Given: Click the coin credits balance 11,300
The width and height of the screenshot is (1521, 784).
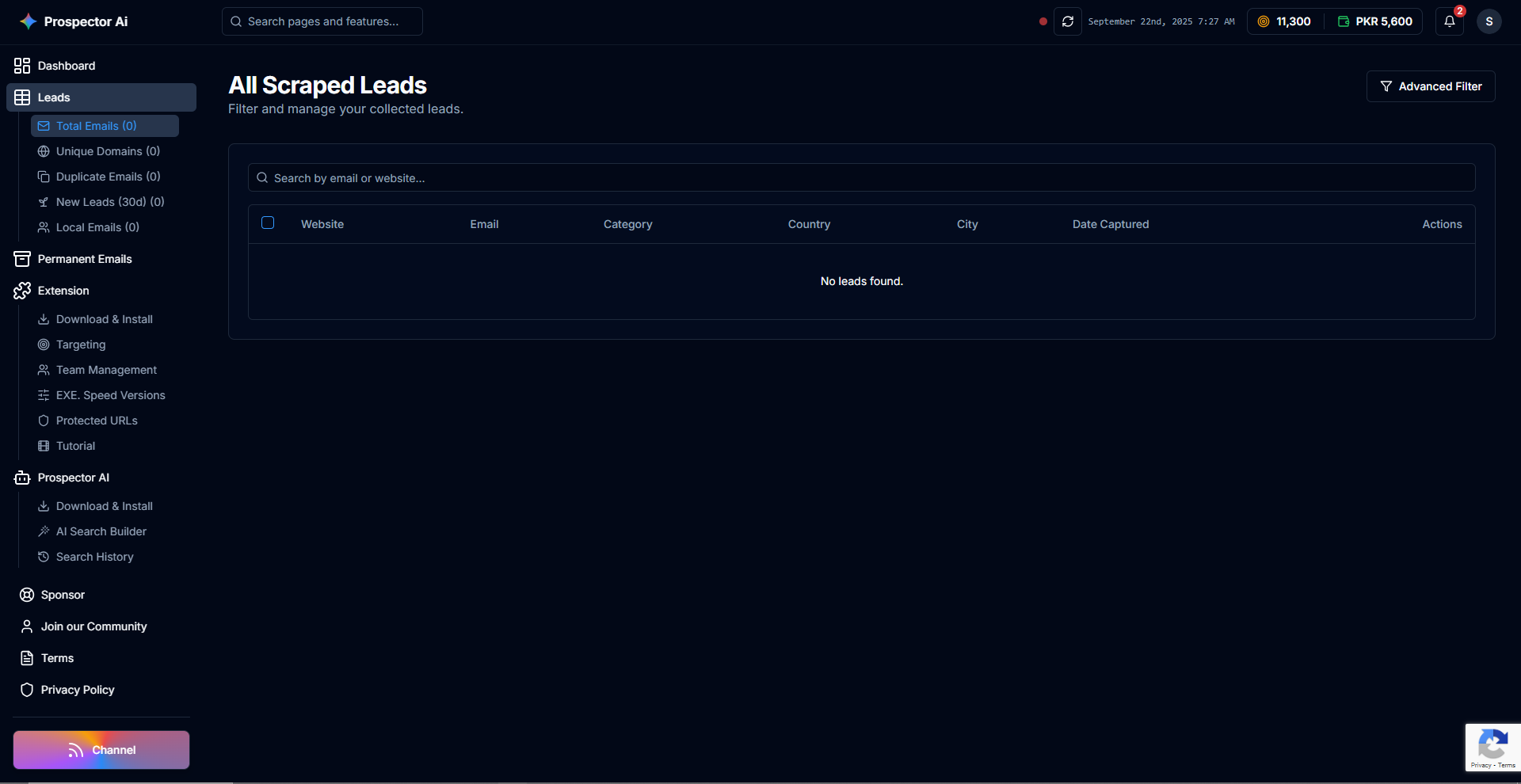Looking at the screenshot, I should pyautogui.click(x=1284, y=21).
